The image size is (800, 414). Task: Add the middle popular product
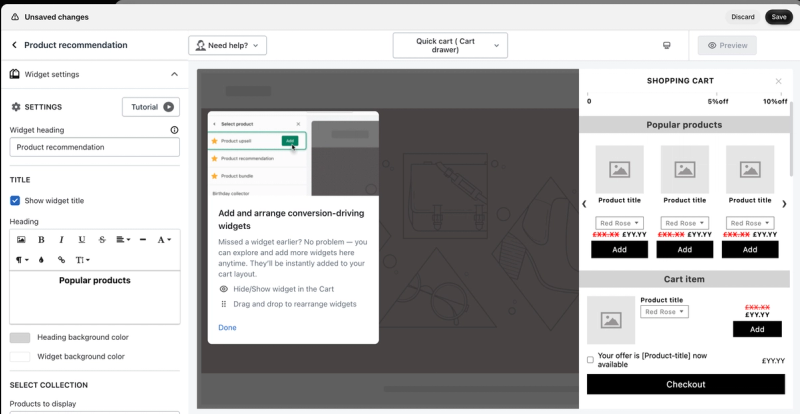(685, 250)
